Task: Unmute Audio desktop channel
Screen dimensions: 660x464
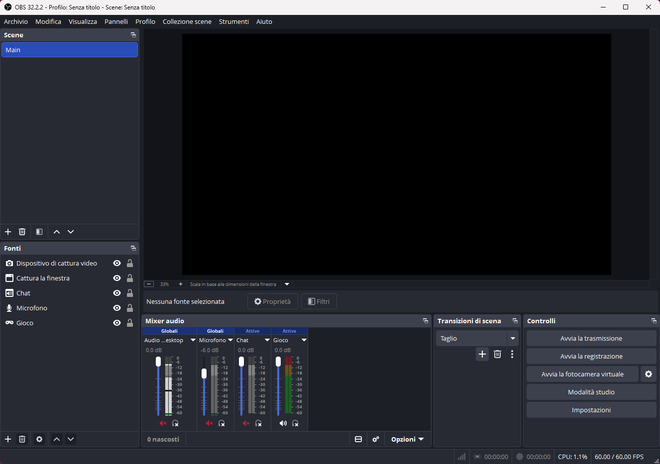Action: tap(162, 423)
